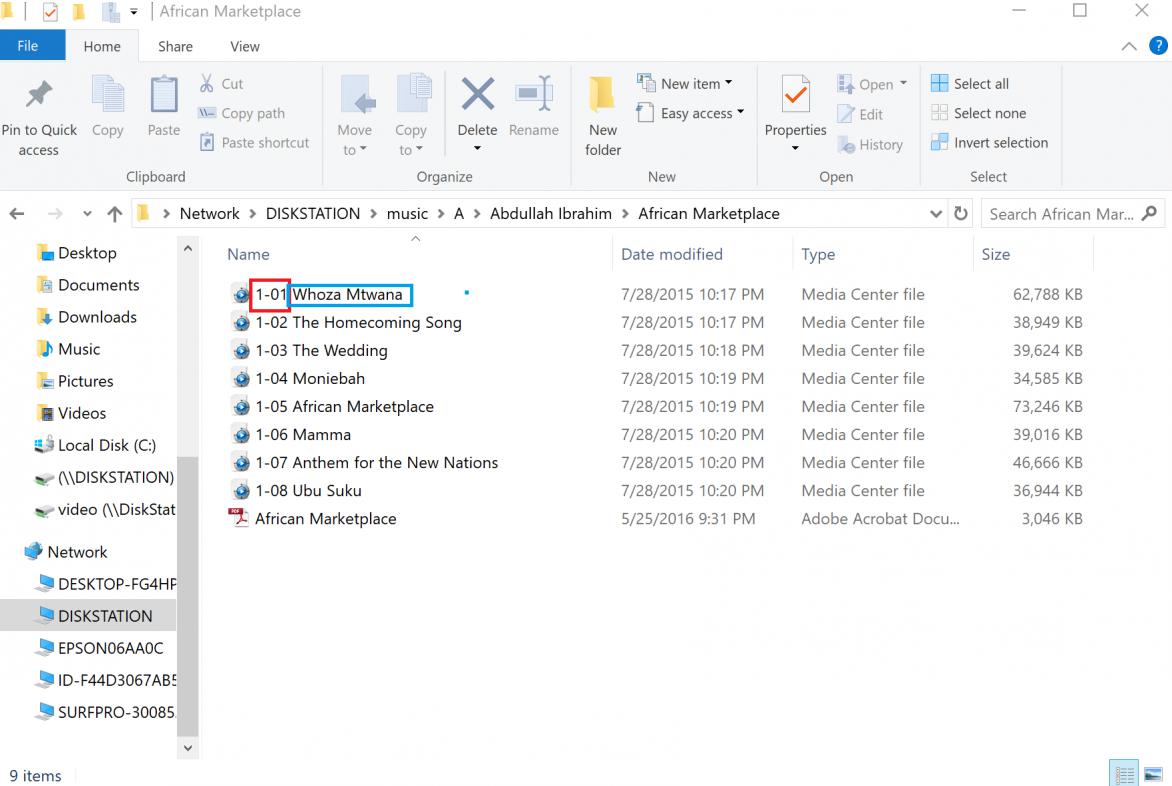Click the Pin to Quick access icon

click(38, 95)
